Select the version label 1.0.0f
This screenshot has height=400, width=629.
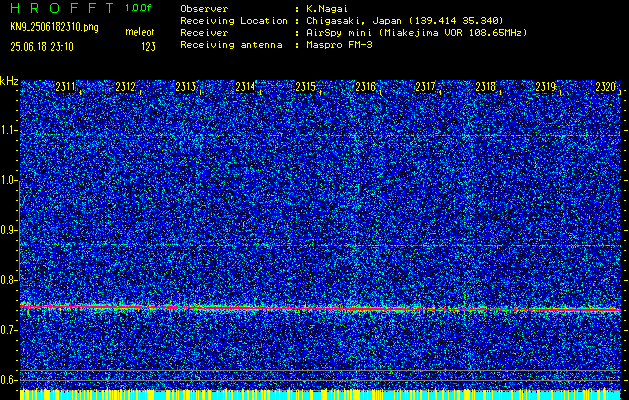138,8
